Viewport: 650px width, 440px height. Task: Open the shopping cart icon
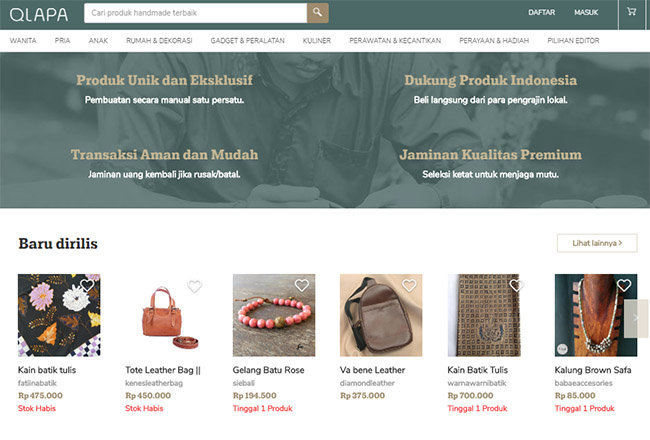[631, 12]
